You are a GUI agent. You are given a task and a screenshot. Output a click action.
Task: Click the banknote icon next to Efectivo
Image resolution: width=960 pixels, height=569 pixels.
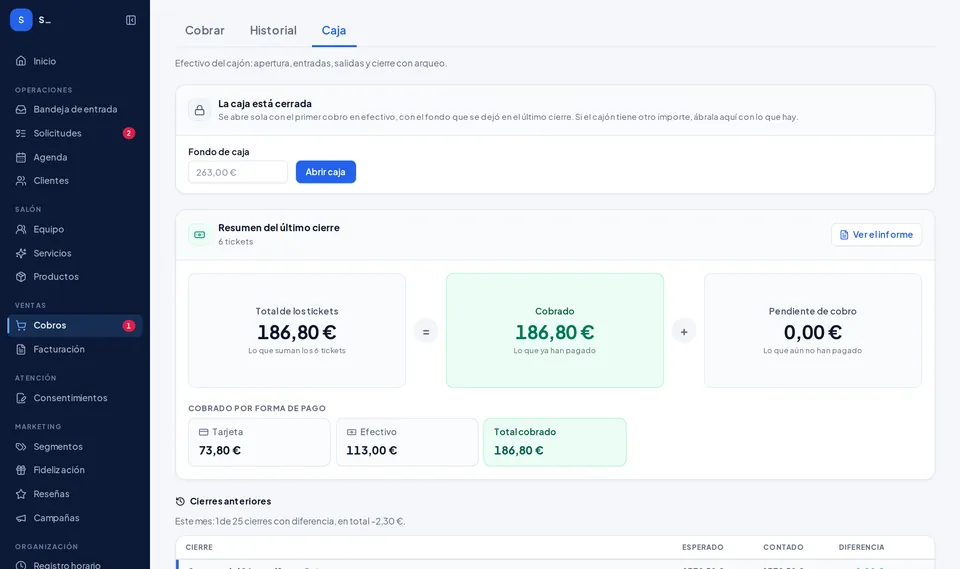coord(351,432)
